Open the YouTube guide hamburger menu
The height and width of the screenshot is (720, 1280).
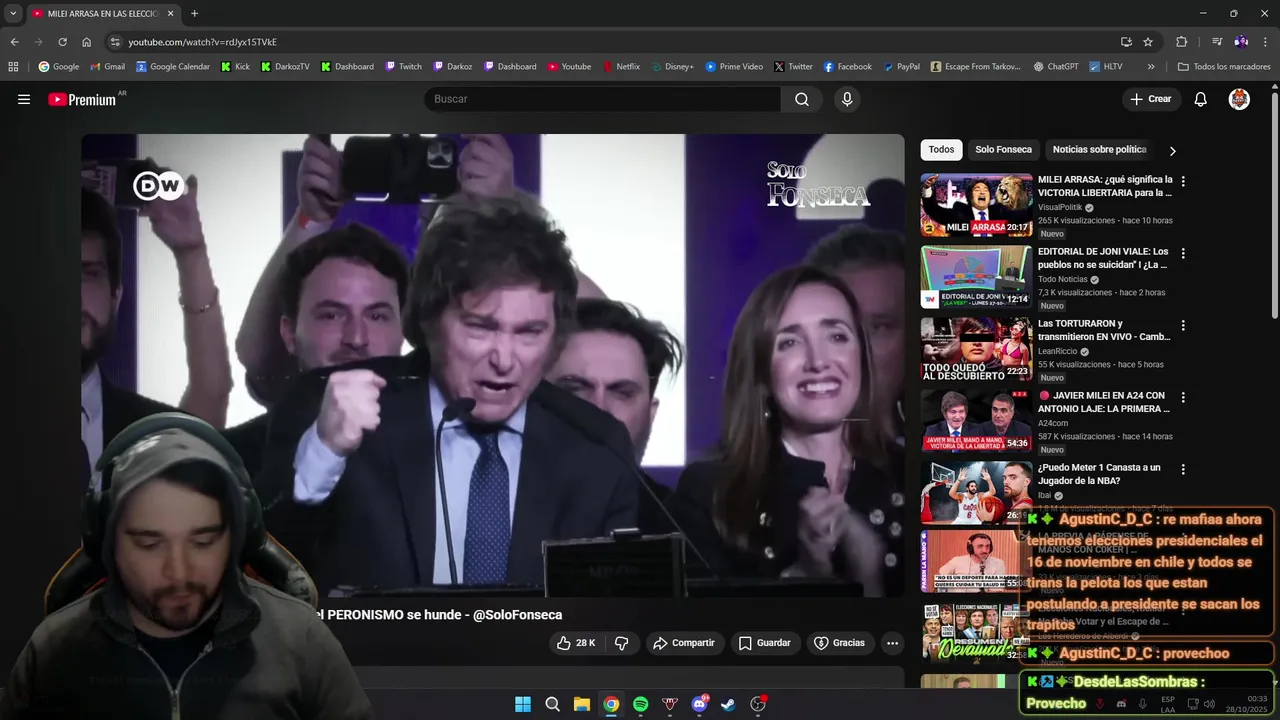(x=24, y=99)
